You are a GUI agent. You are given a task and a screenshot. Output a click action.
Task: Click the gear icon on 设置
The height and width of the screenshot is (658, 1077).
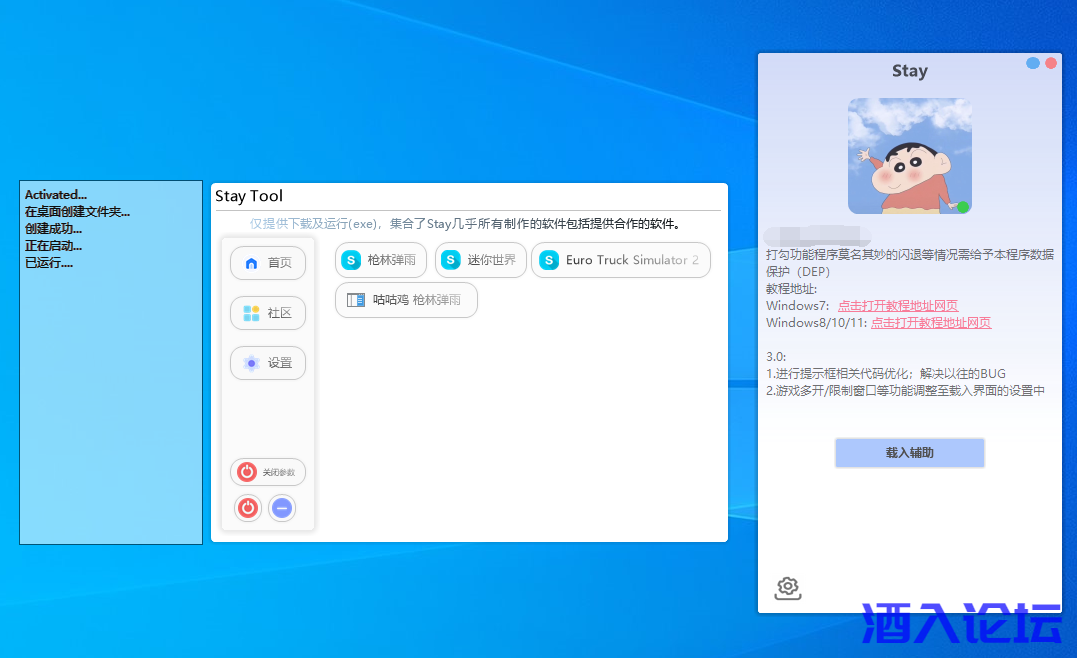click(251, 363)
